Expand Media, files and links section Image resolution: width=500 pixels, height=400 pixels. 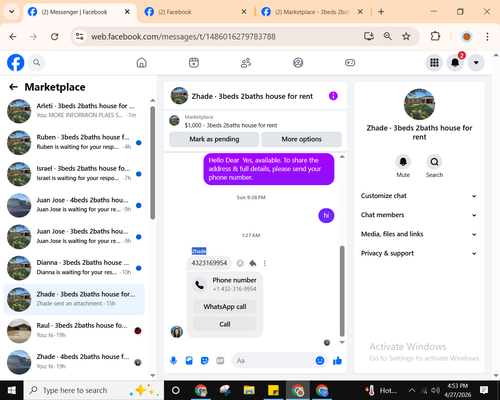click(419, 234)
